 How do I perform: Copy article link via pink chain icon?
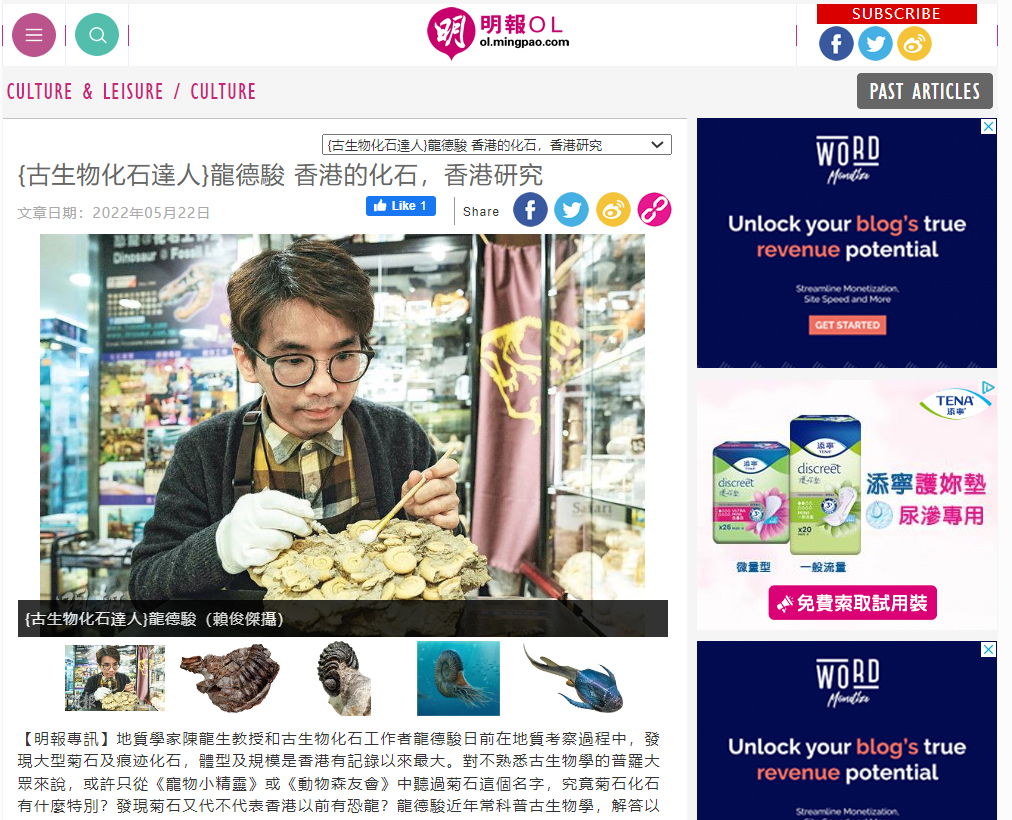click(x=654, y=210)
